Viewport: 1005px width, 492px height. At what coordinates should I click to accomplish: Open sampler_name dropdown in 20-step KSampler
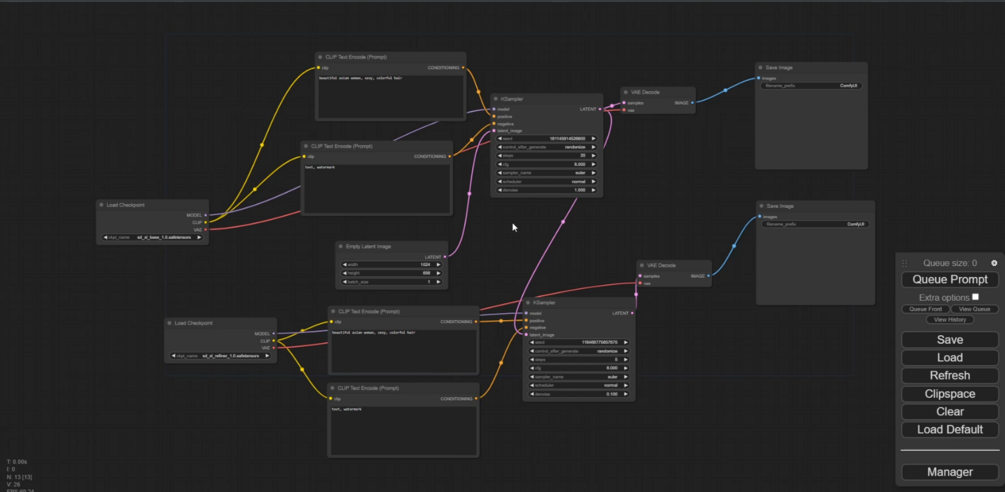547,173
